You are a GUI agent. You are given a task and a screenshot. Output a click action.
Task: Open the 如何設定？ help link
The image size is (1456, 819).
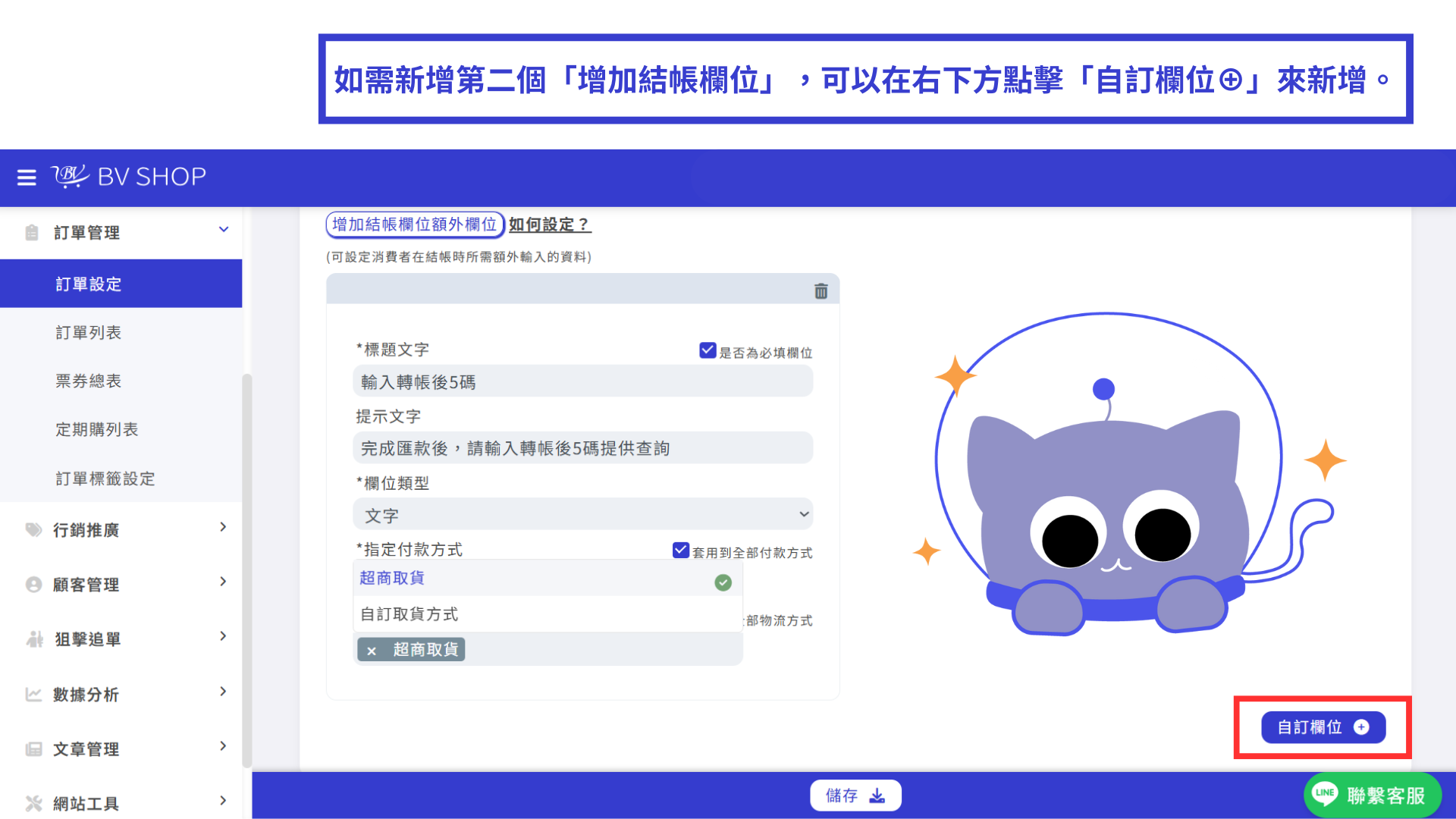(550, 225)
